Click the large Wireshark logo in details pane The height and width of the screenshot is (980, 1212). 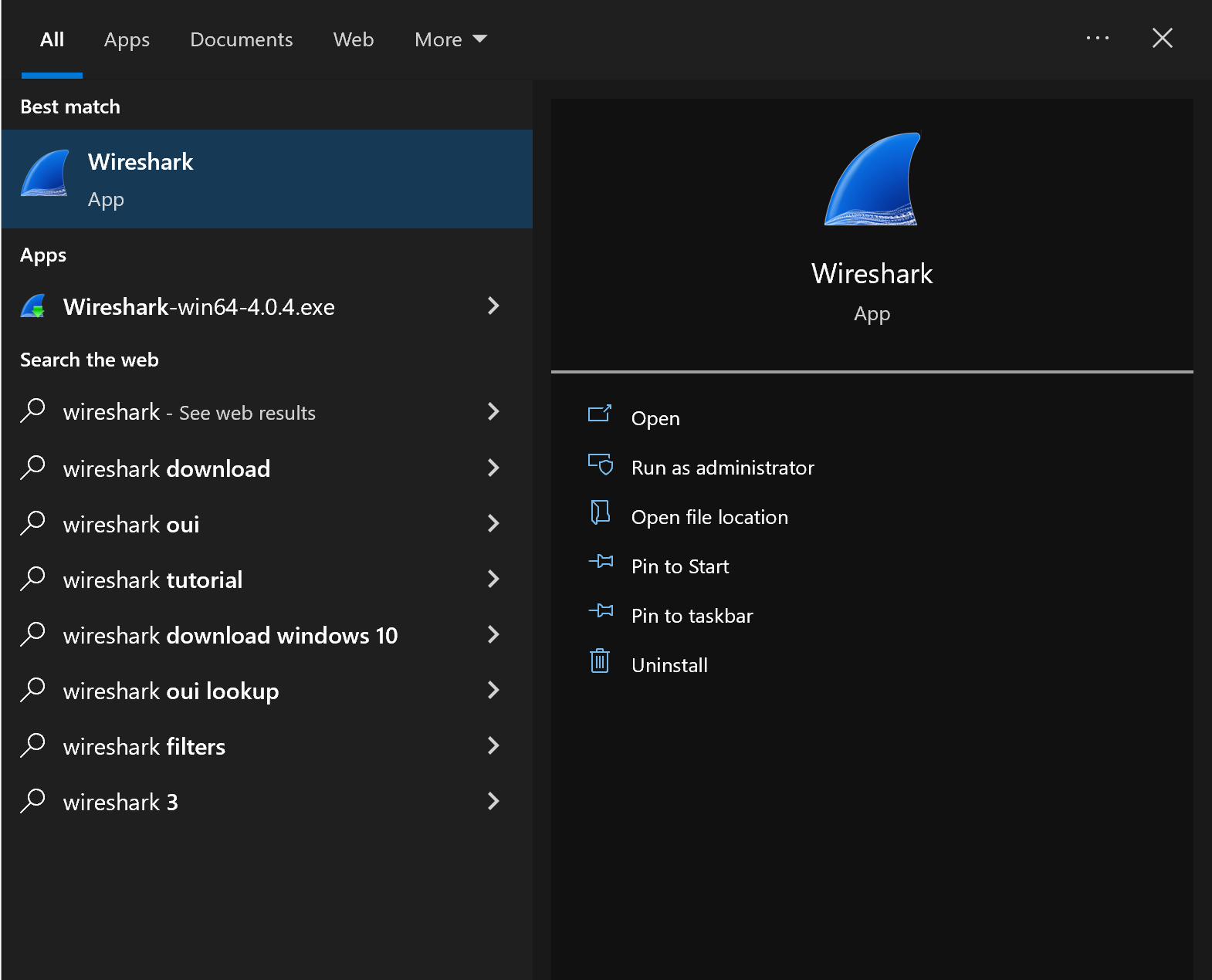tap(872, 179)
